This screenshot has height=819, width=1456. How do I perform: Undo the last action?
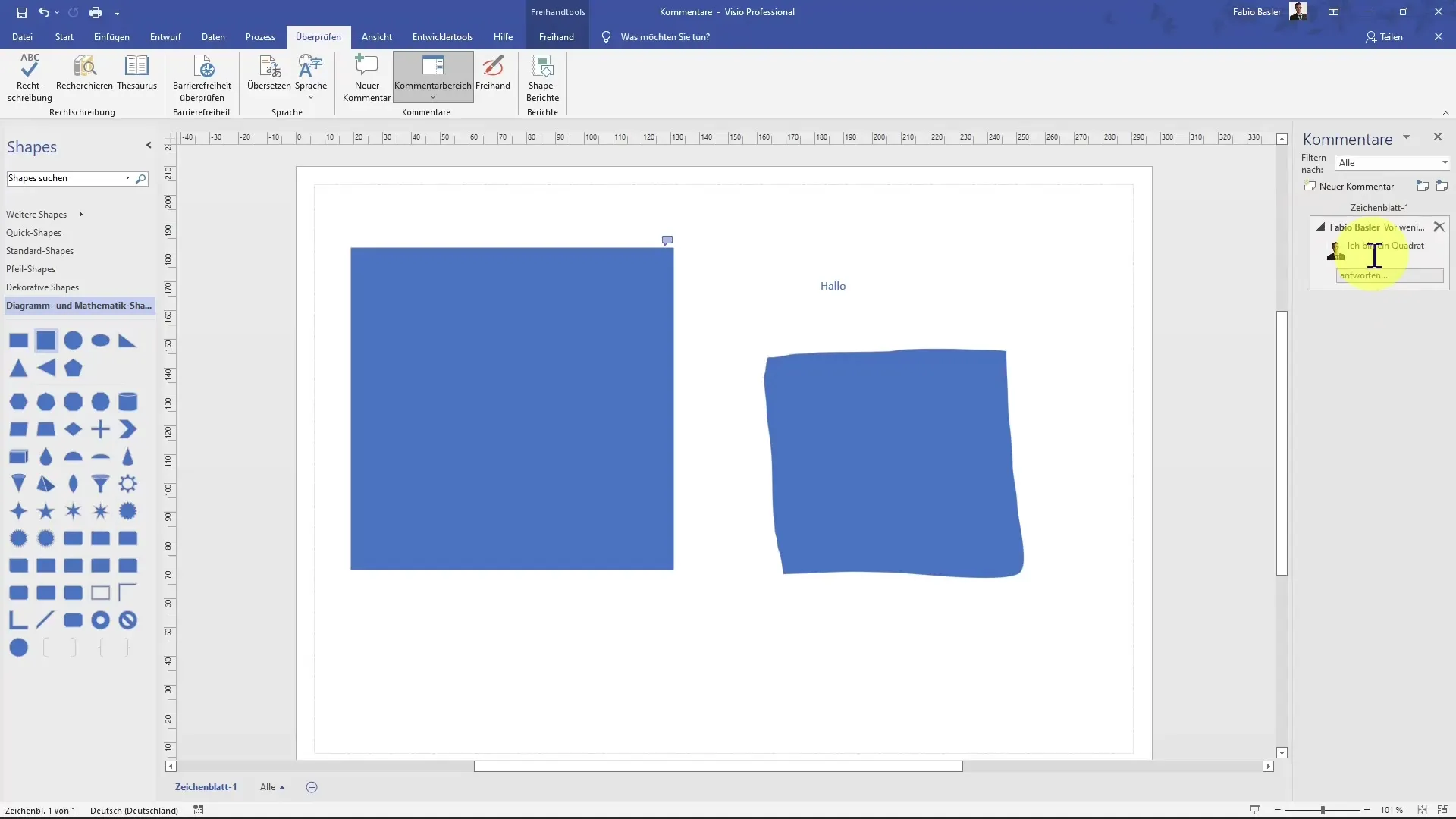44,12
